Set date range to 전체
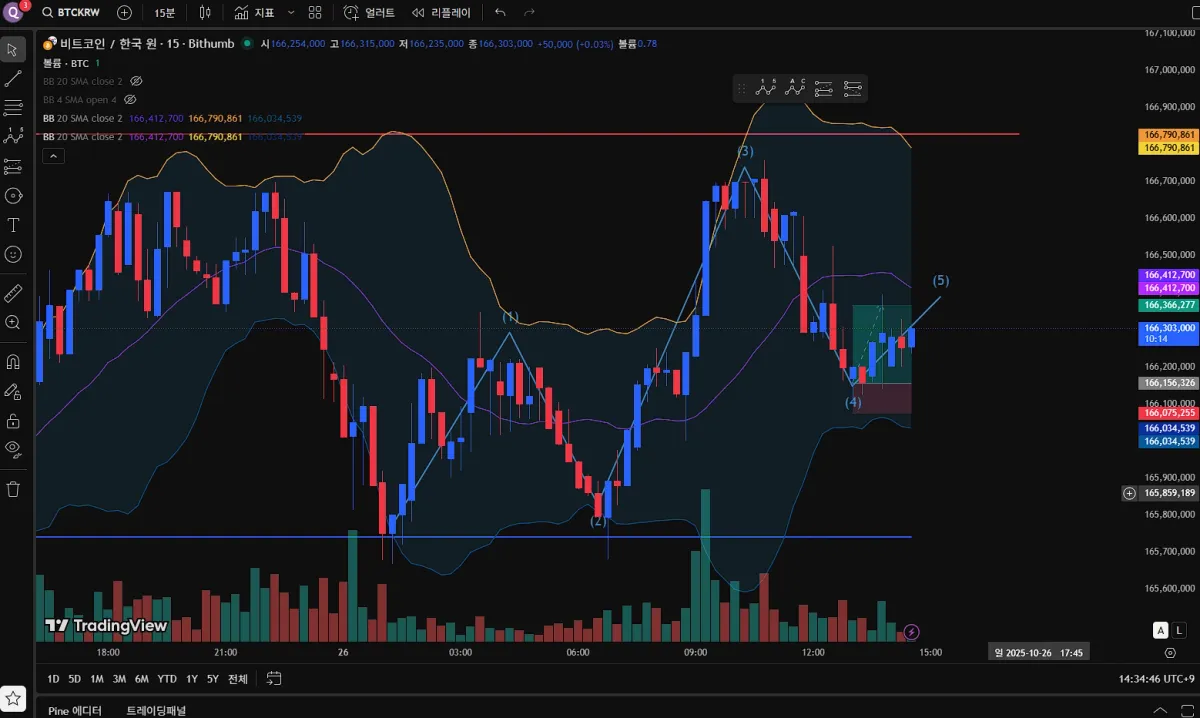The image size is (1200, 718). pos(237,679)
